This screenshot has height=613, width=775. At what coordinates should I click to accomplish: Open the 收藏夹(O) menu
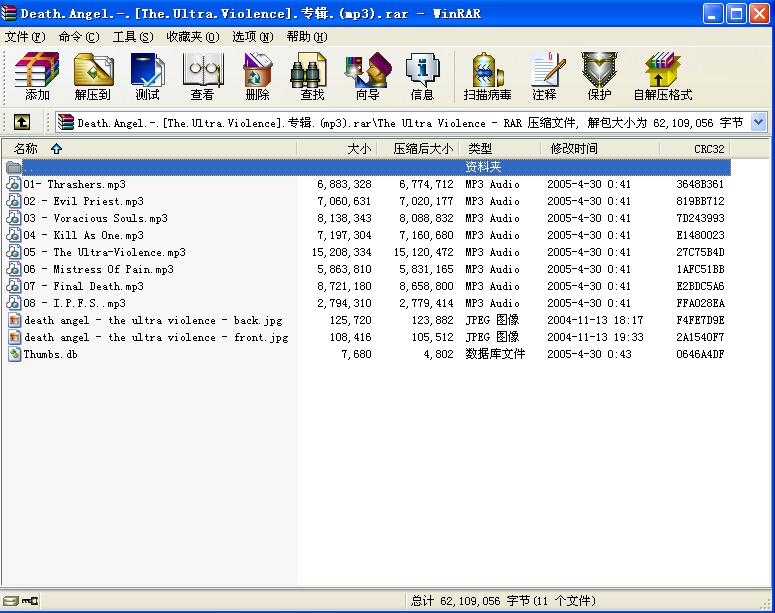pyautogui.click(x=192, y=37)
